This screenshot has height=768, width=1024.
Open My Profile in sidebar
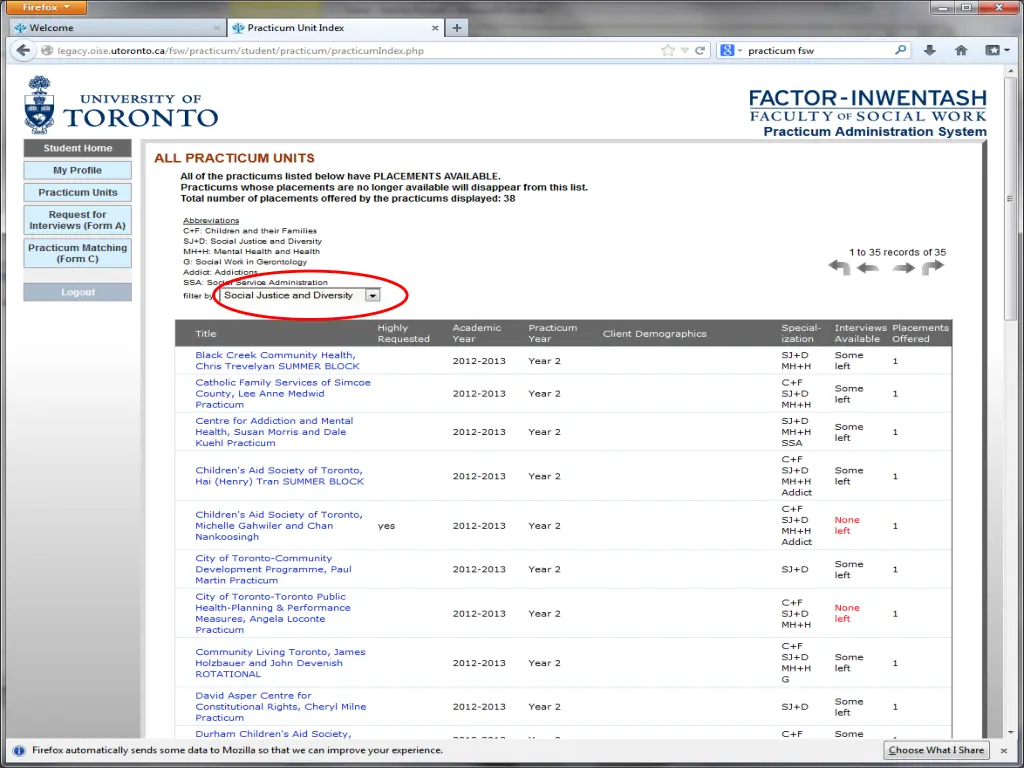coord(78,170)
